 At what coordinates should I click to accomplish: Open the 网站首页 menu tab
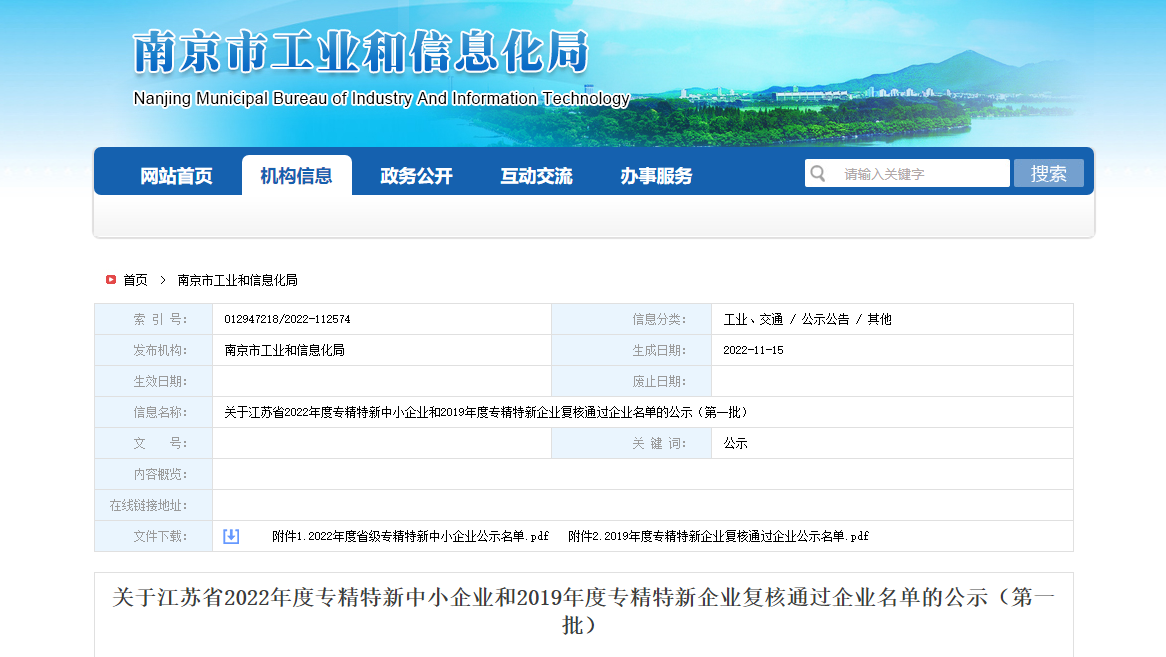click(176, 176)
